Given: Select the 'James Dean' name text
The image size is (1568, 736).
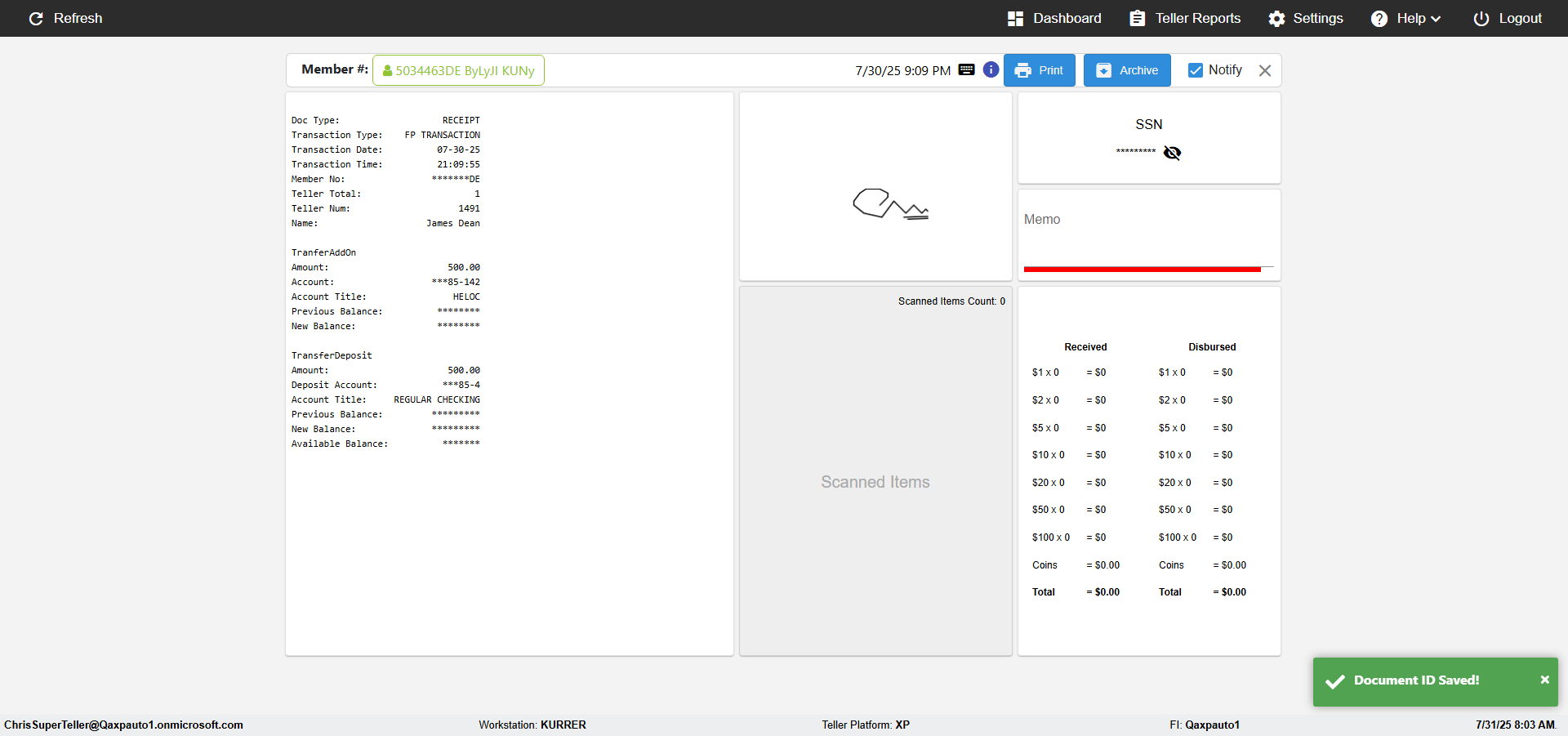Looking at the screenshot, I should point(452,223).
